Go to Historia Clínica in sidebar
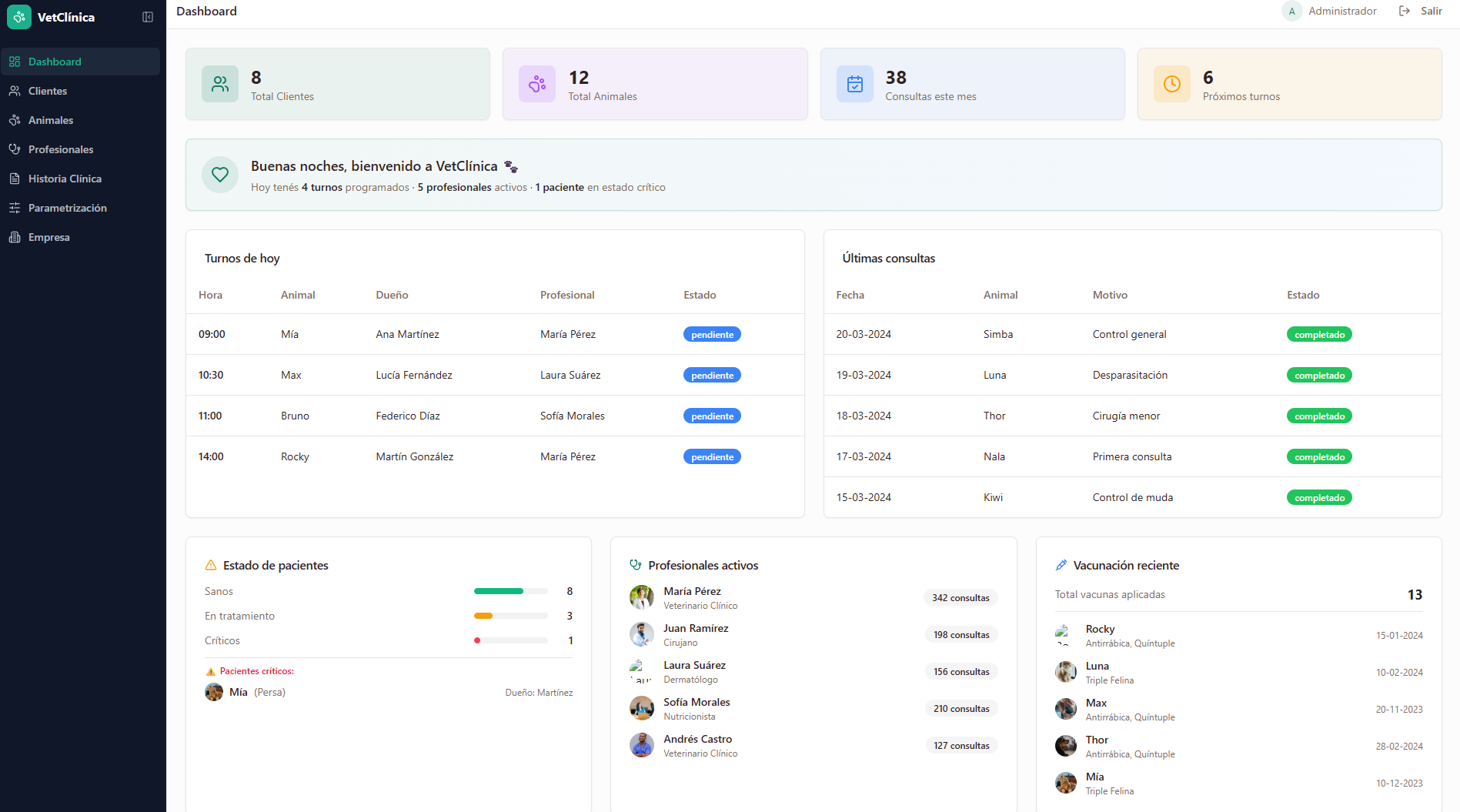The width and height of the screenshot is (1460, 812). [x=65, y=179]
